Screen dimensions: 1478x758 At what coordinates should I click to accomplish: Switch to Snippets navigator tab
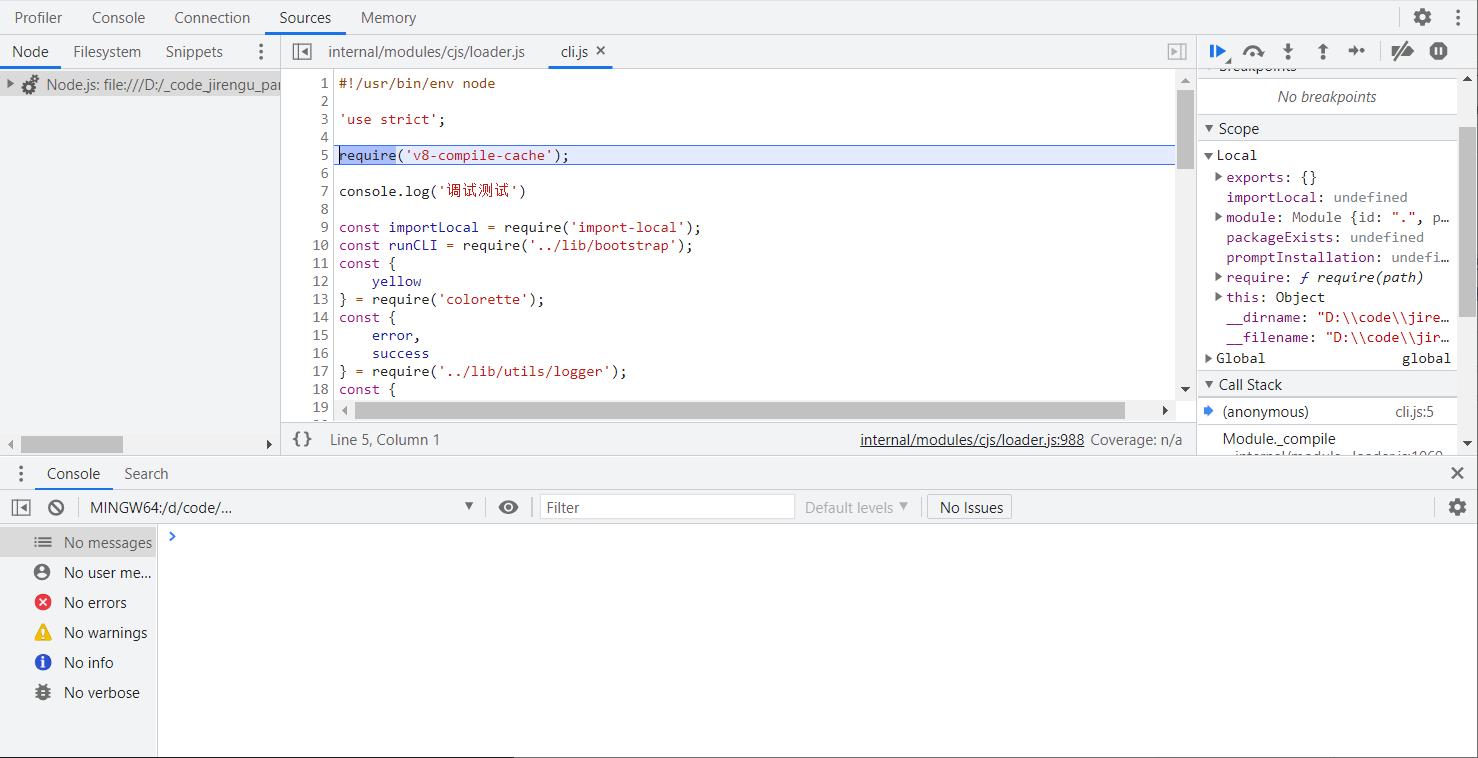[x=194, y=51]
